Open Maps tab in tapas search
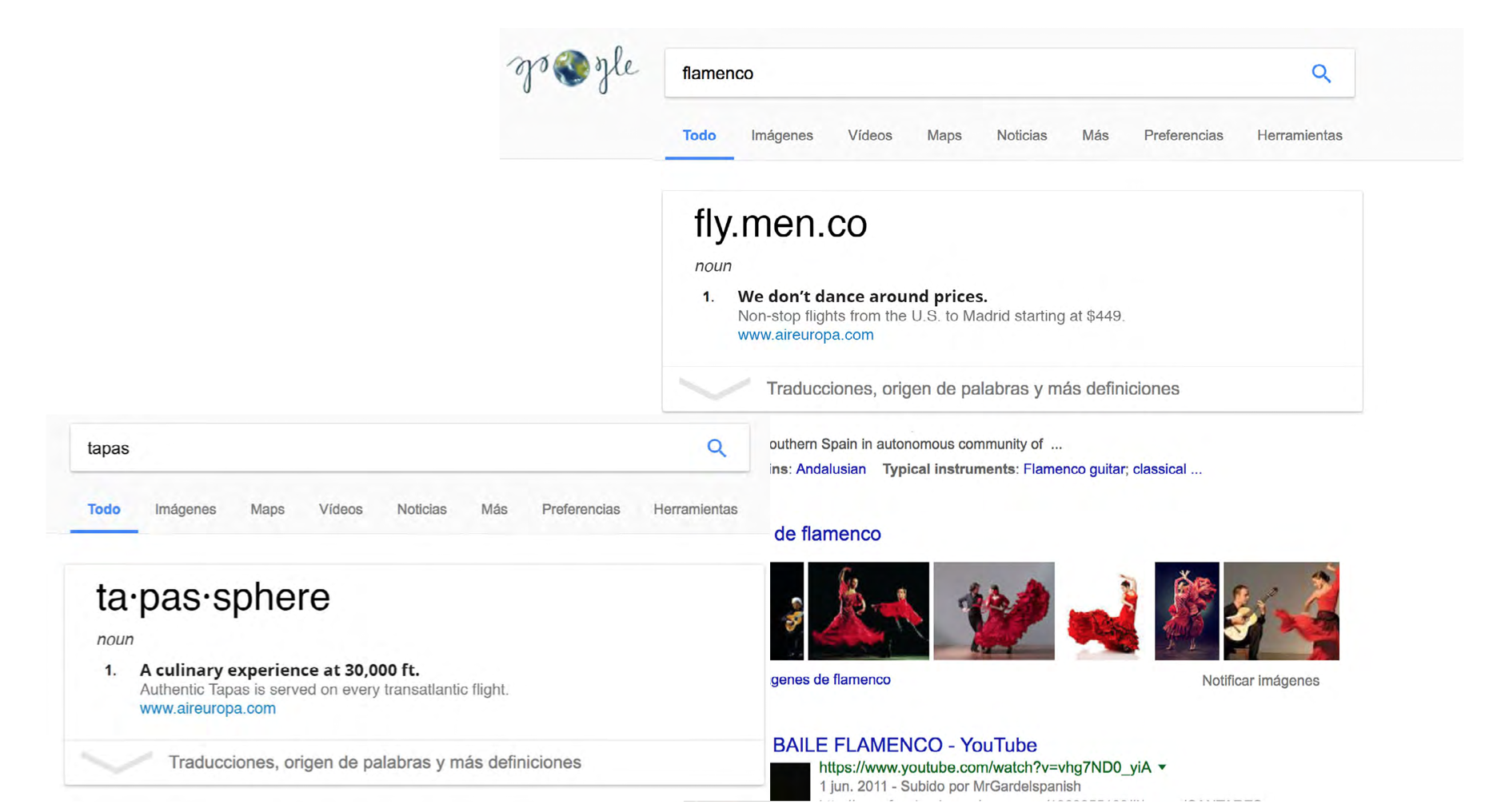Image resolution: width=1489 pixels, height=812 pixels. click(267, 509)
